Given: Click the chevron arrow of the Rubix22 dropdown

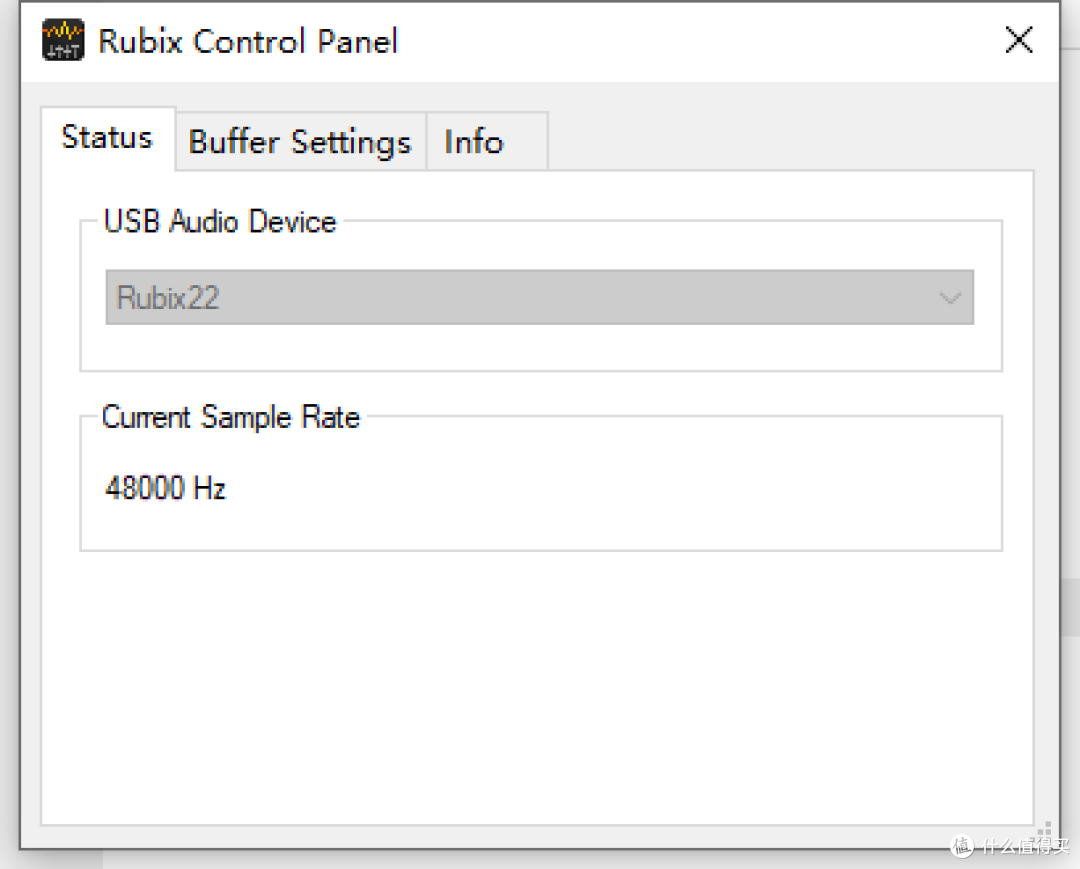Looking at the screenshot, I should [x=950, y=298].
